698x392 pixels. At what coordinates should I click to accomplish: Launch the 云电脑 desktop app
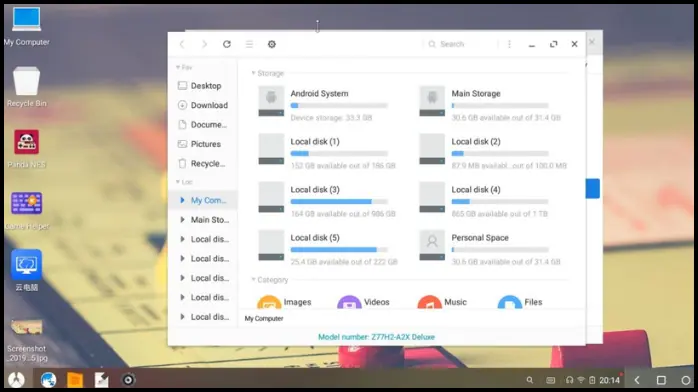coord(27,271)
